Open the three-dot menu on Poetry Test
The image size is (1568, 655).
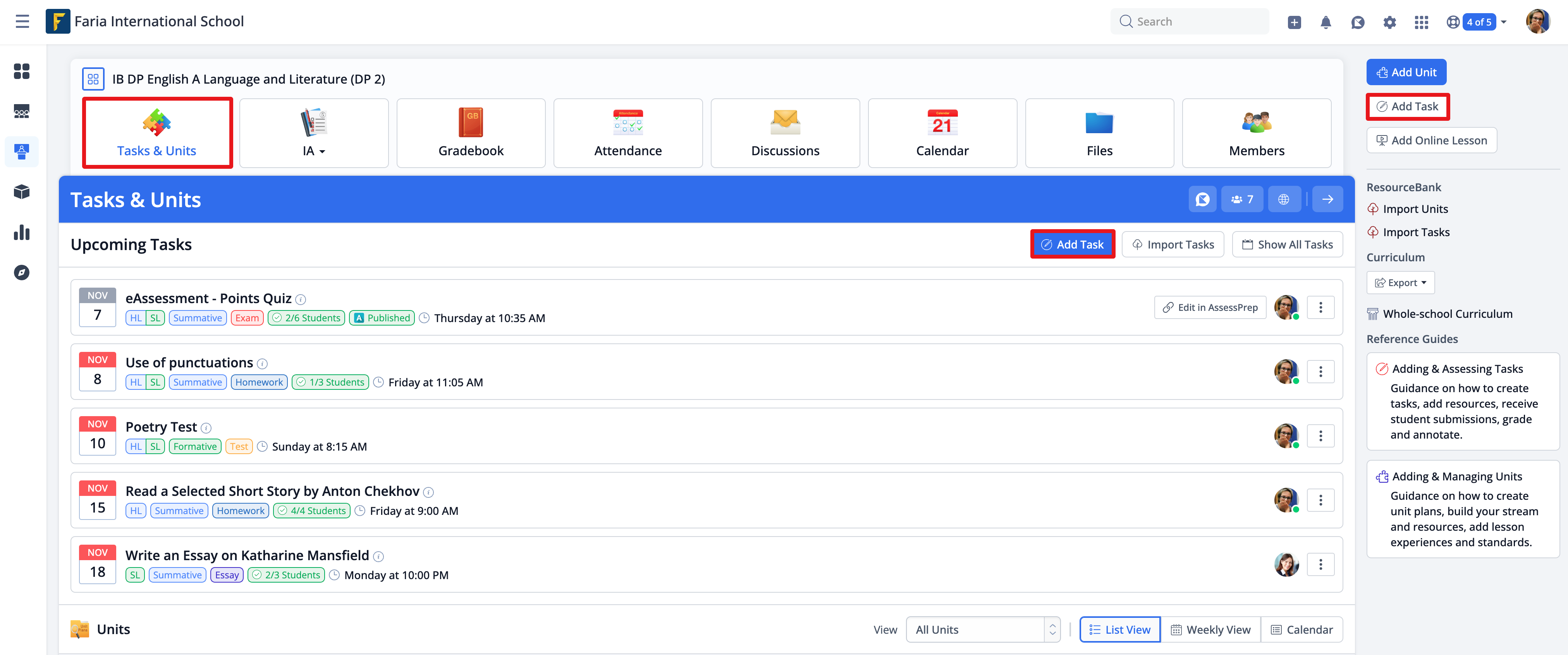pyautogui.click(x=1320, y=436)
